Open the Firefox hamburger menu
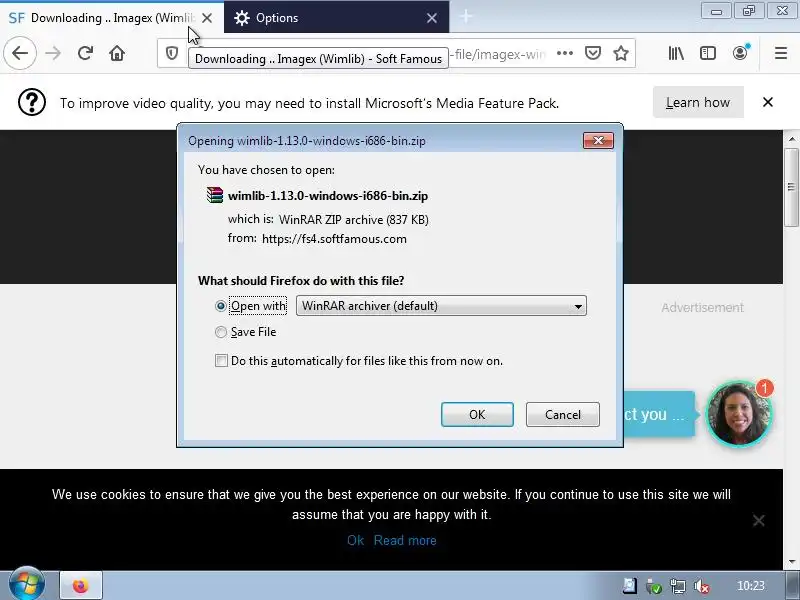The image size is (800, 600). (781, 53)
